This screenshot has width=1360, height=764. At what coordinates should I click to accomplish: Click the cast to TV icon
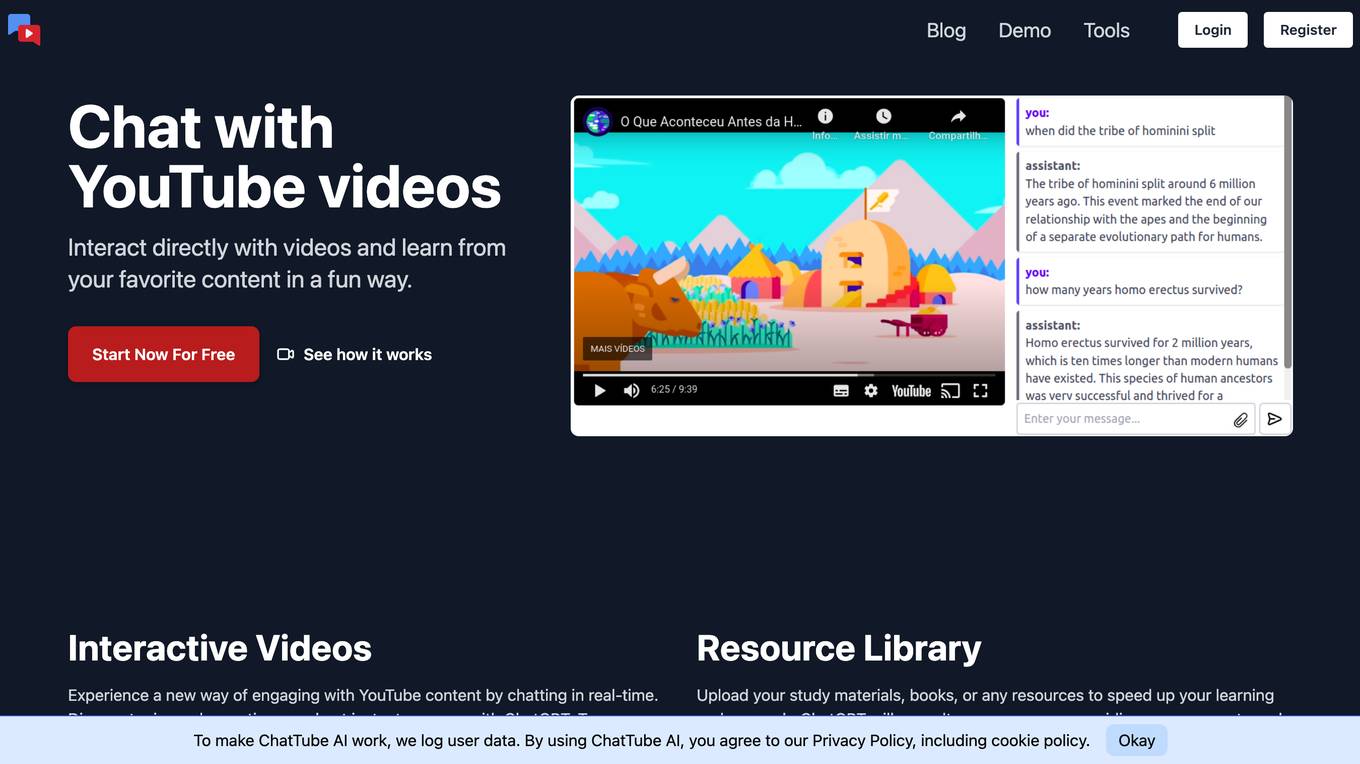[951, 391]
